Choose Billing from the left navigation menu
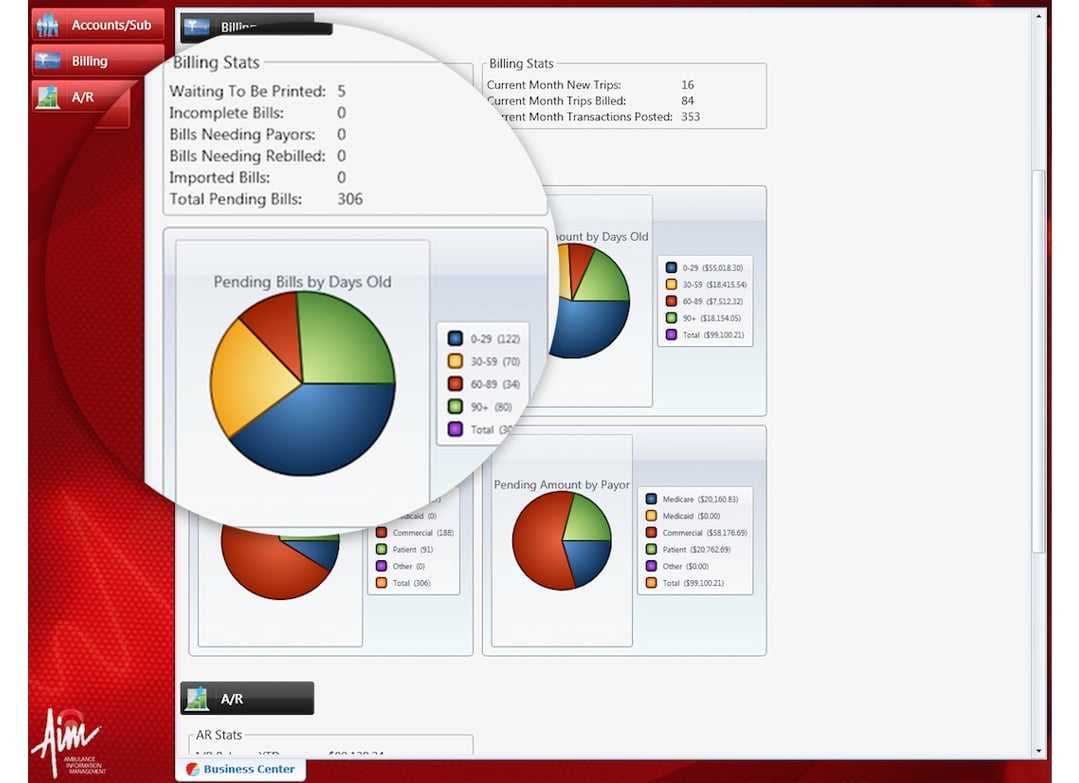This screenshot has height=783, width=1079. (x=97, y=60)
